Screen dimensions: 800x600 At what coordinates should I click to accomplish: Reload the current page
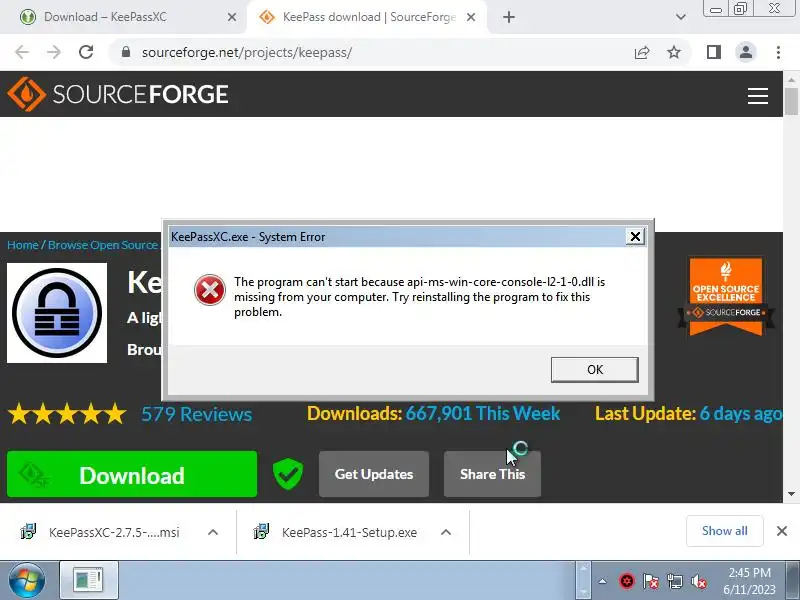click(86, 52)
